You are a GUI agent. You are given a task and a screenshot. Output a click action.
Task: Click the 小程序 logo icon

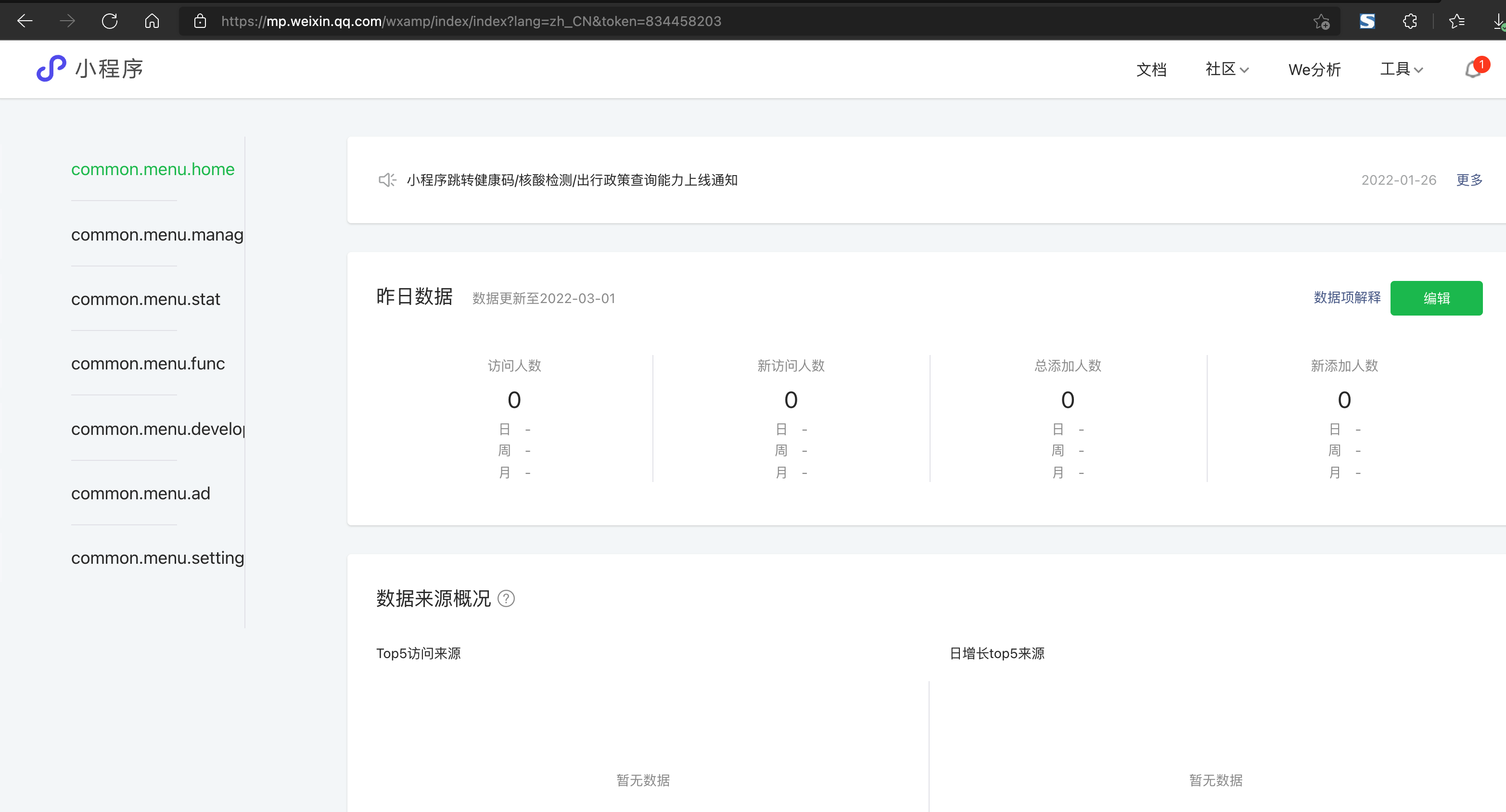[51, 68]
